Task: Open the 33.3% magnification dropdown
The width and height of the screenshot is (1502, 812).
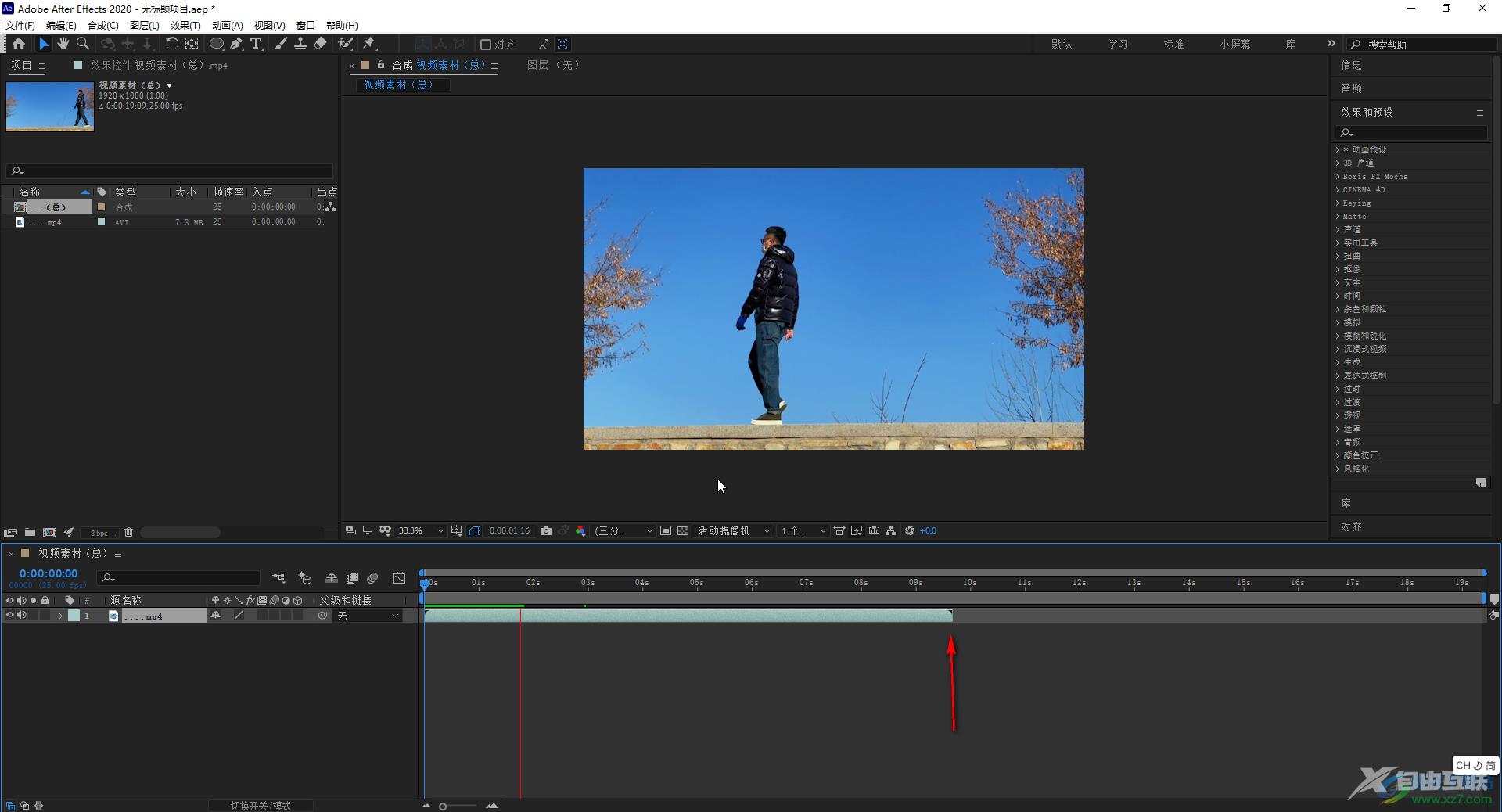Action: [421, 530]
